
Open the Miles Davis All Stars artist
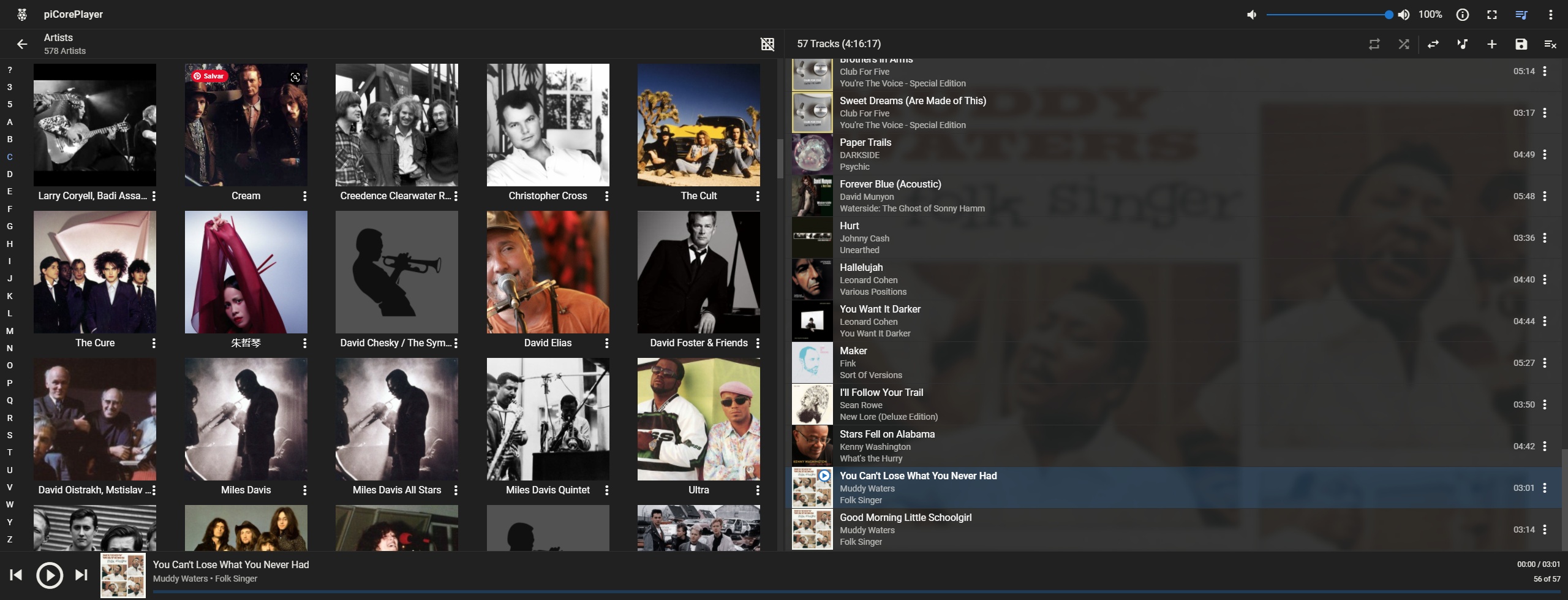[x=397, y=419]
